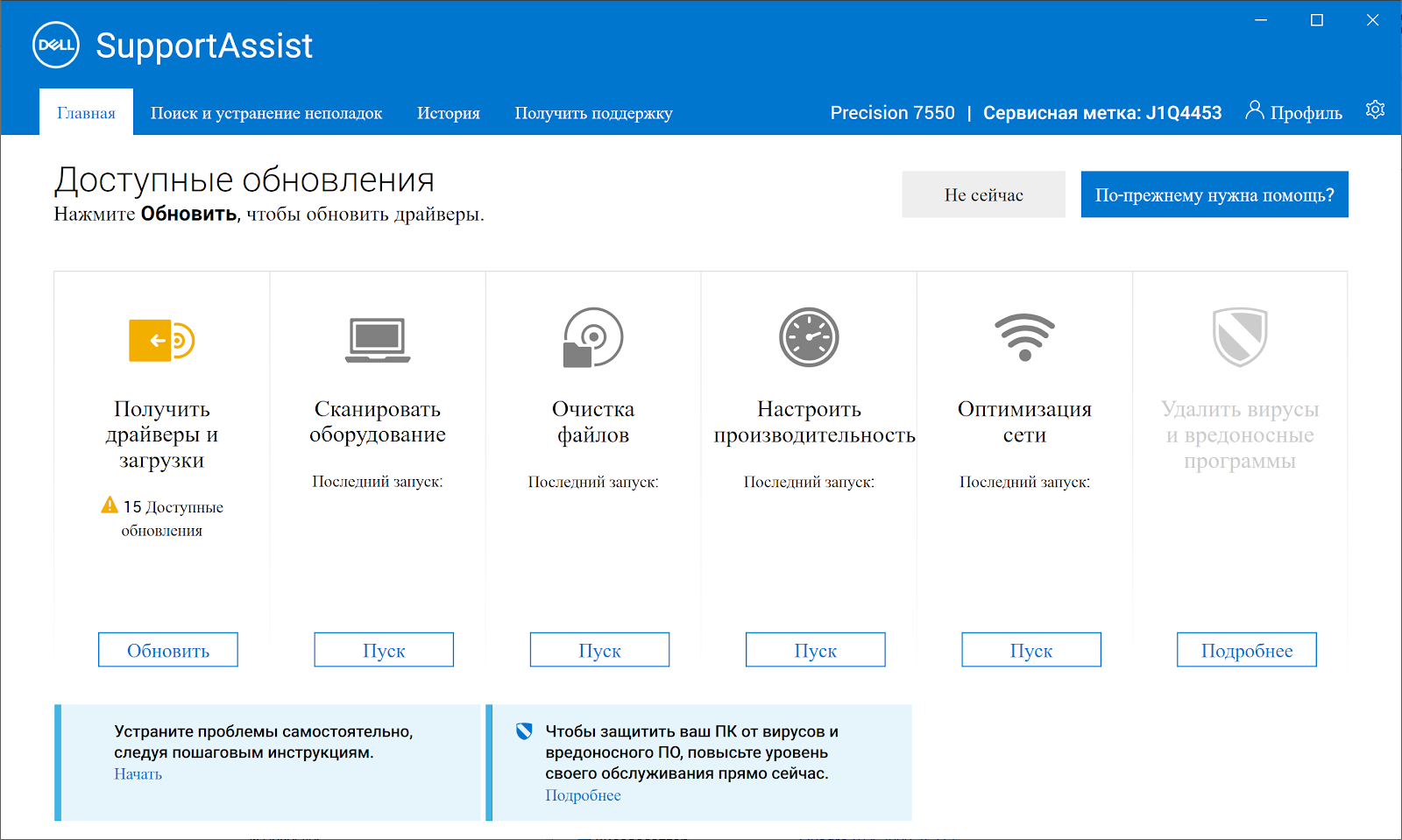Screen dimensions: 1402x840
Task: Open the Профиль menu
Action: (x=1294, y=112)
